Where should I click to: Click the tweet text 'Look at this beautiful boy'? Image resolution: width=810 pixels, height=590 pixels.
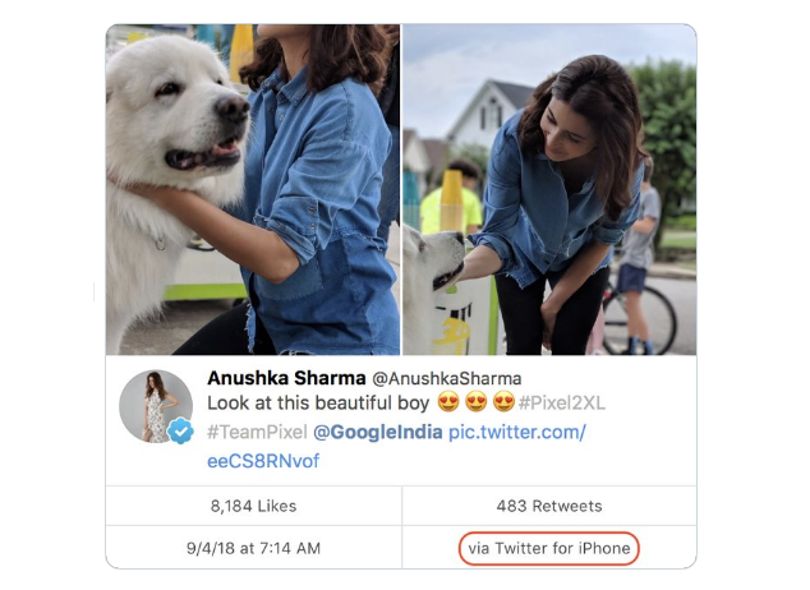point(318,403)
